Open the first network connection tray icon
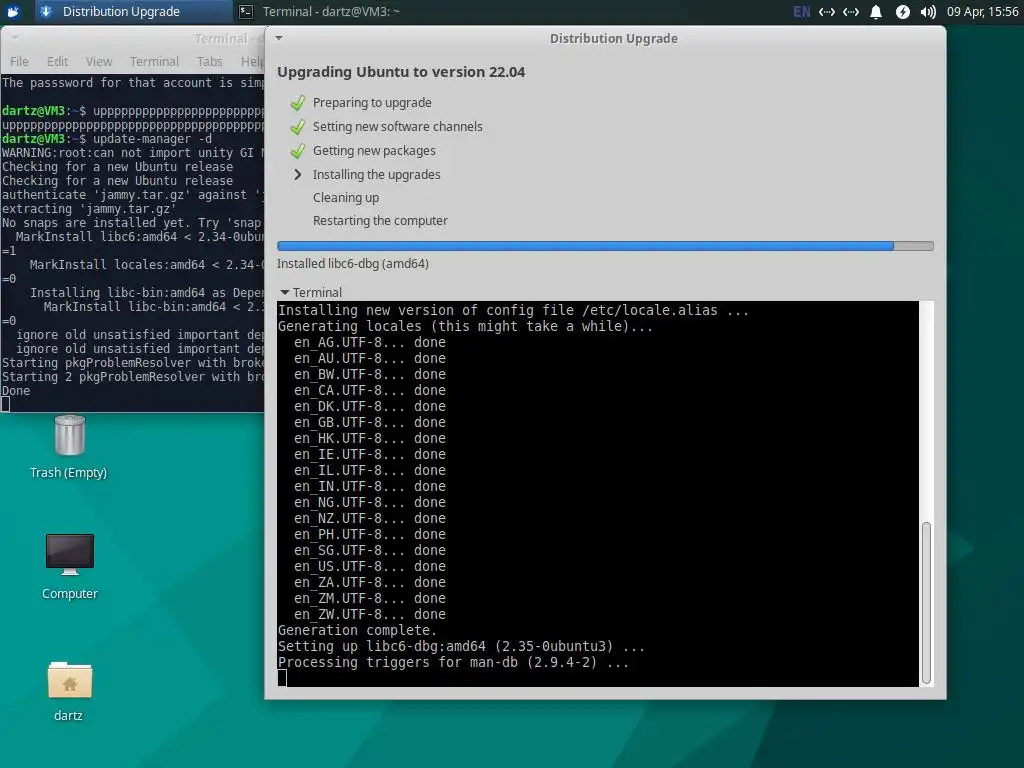Image resolution: width=1024 pixels, height=768 pixels. [x=827, y=12]
